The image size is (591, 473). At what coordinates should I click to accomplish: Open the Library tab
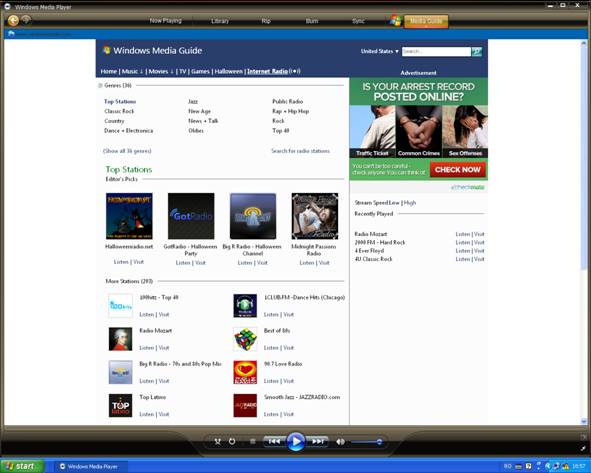(220, 21)
